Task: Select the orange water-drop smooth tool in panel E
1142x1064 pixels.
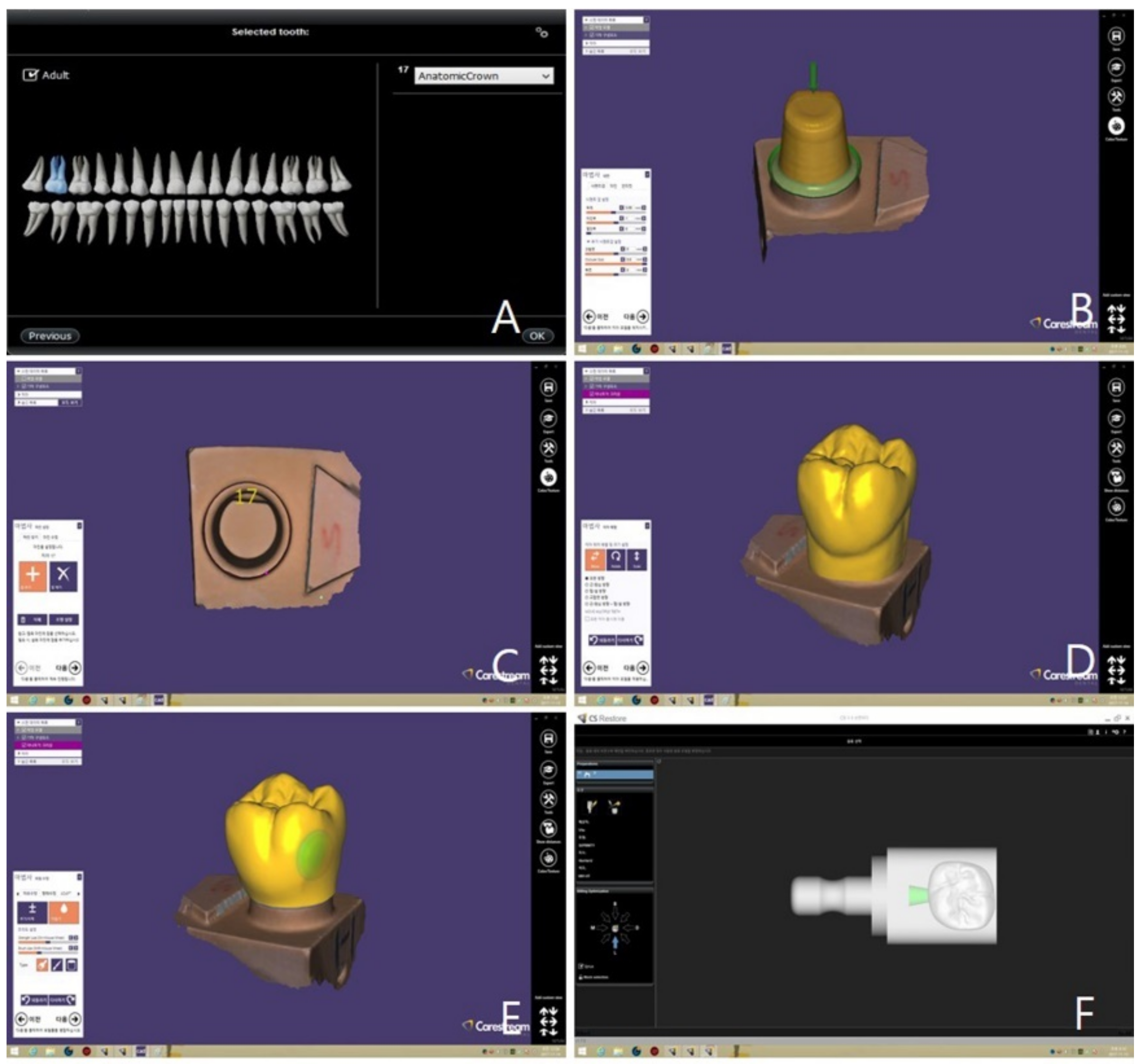Action: coord(63,912)
